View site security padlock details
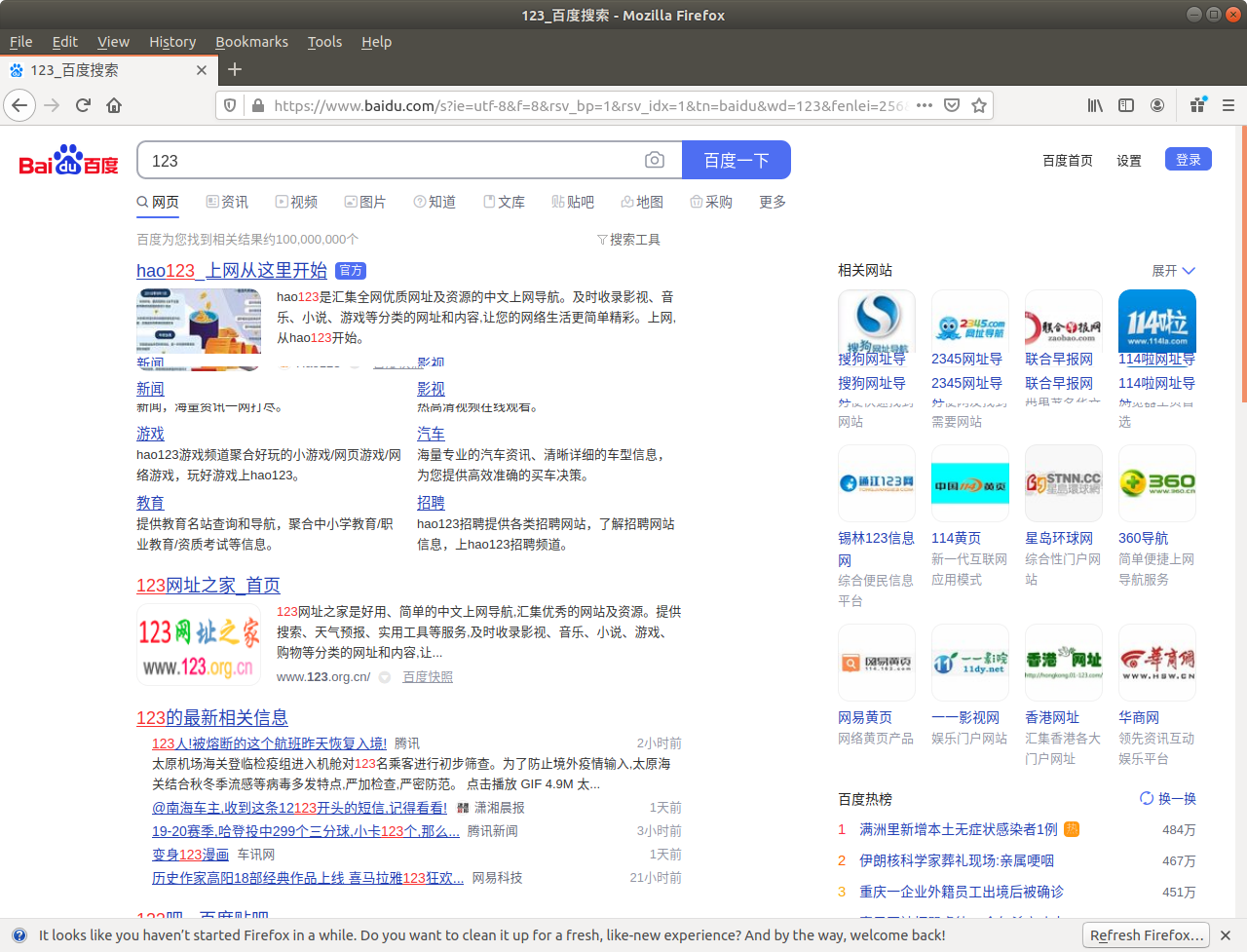Screen dimensions: 1247x952 (x=257, y=105)
